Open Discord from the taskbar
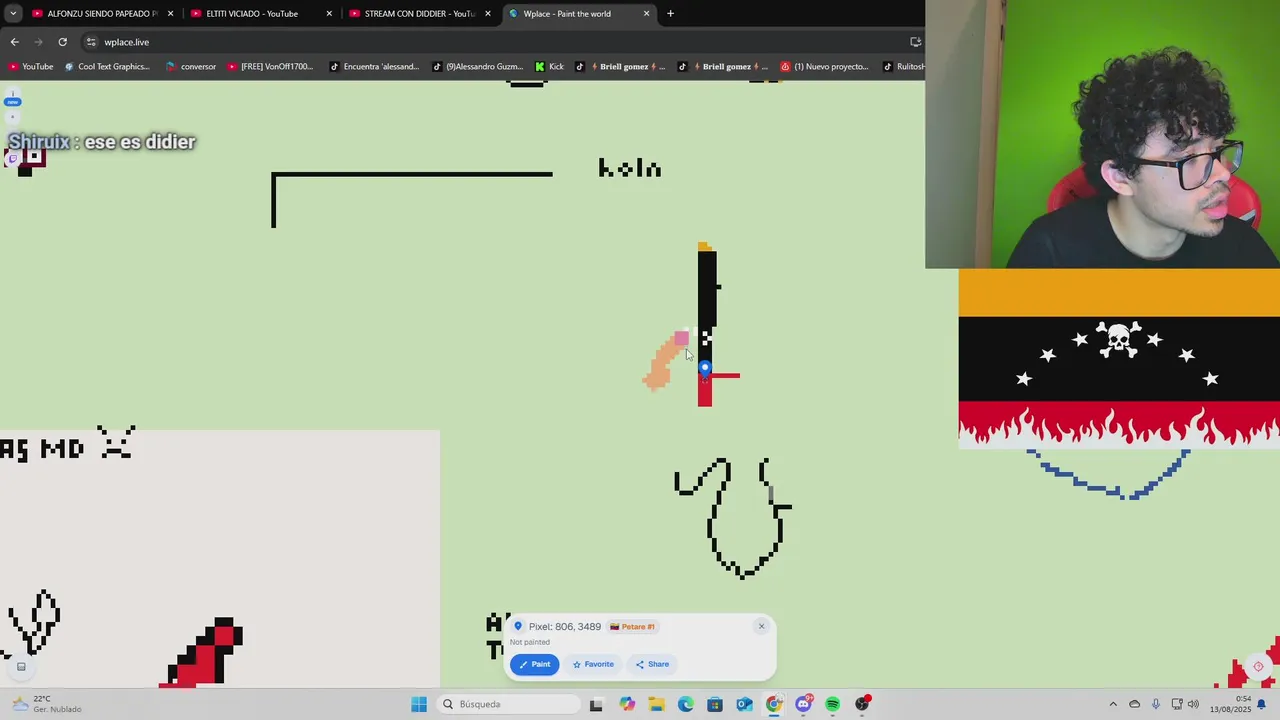1280x720 pixels. tap(803, 704)
